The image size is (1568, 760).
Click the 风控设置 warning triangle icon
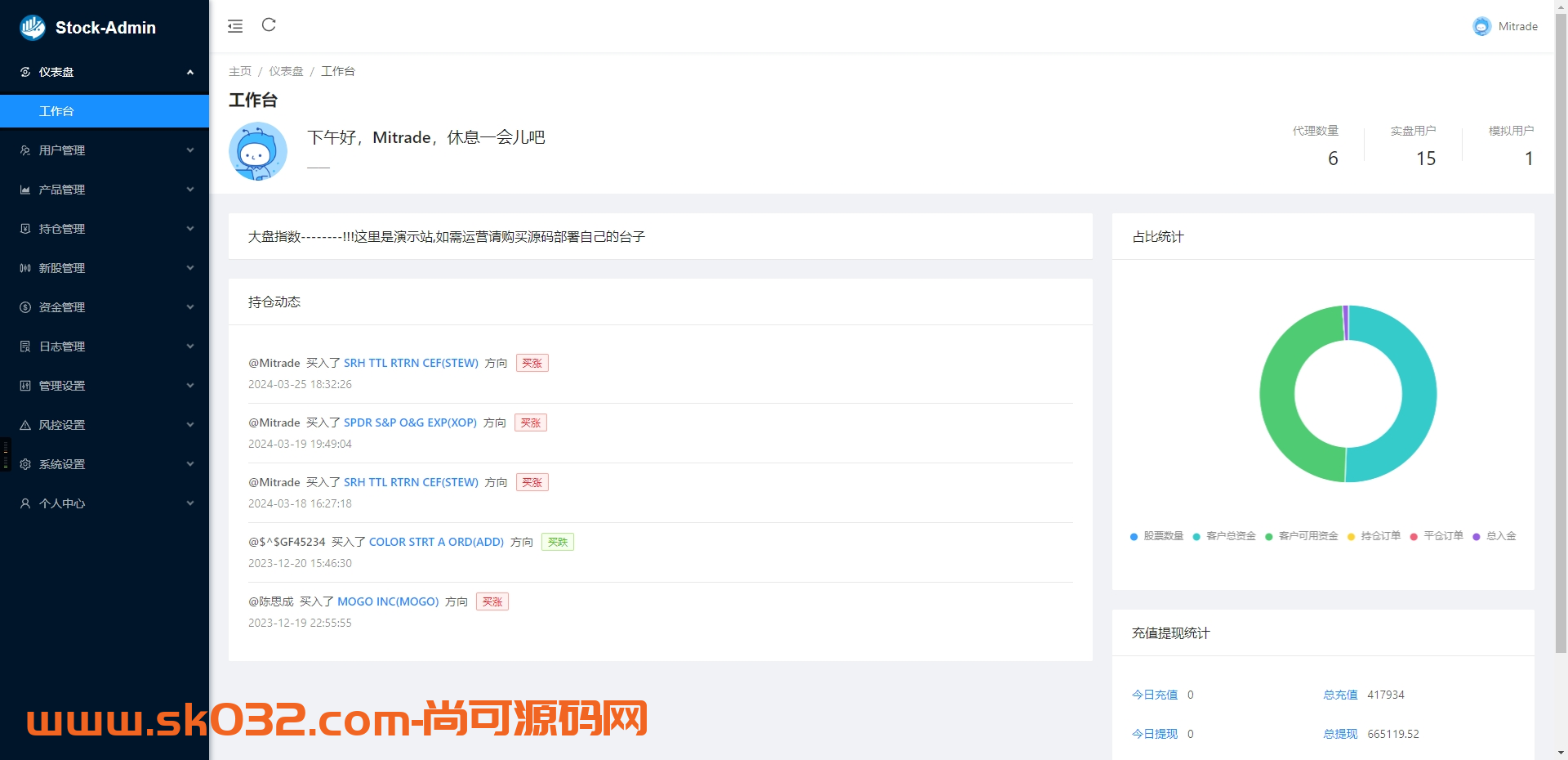coord(25,425)
